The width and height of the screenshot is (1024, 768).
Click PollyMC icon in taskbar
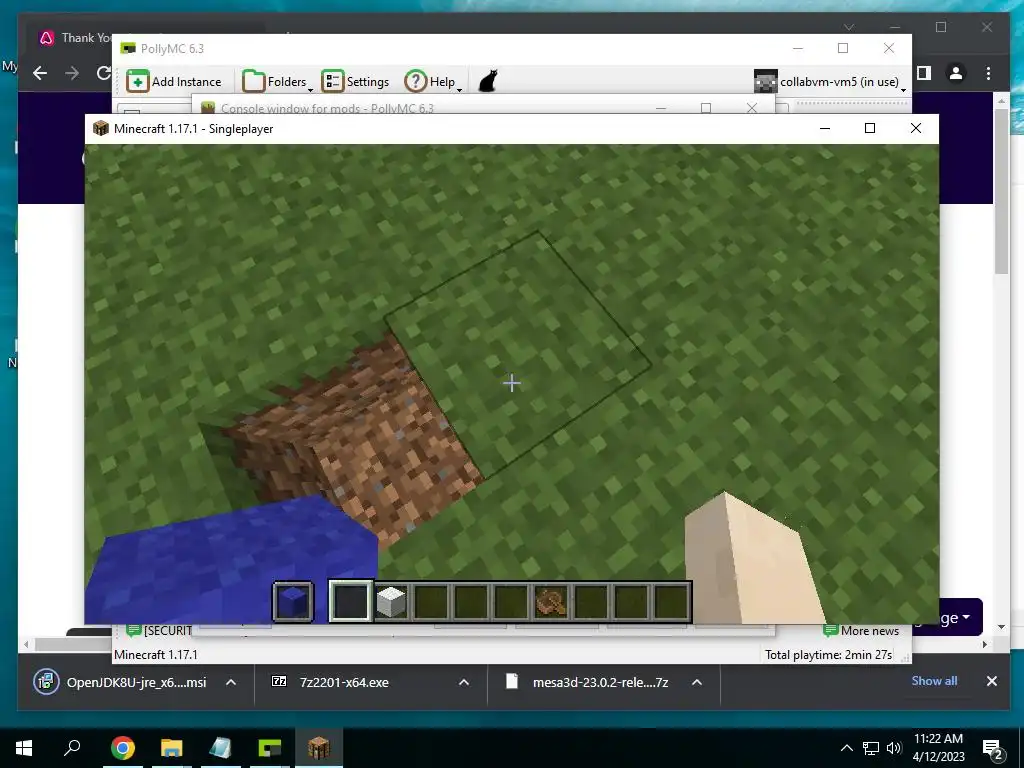269,748
